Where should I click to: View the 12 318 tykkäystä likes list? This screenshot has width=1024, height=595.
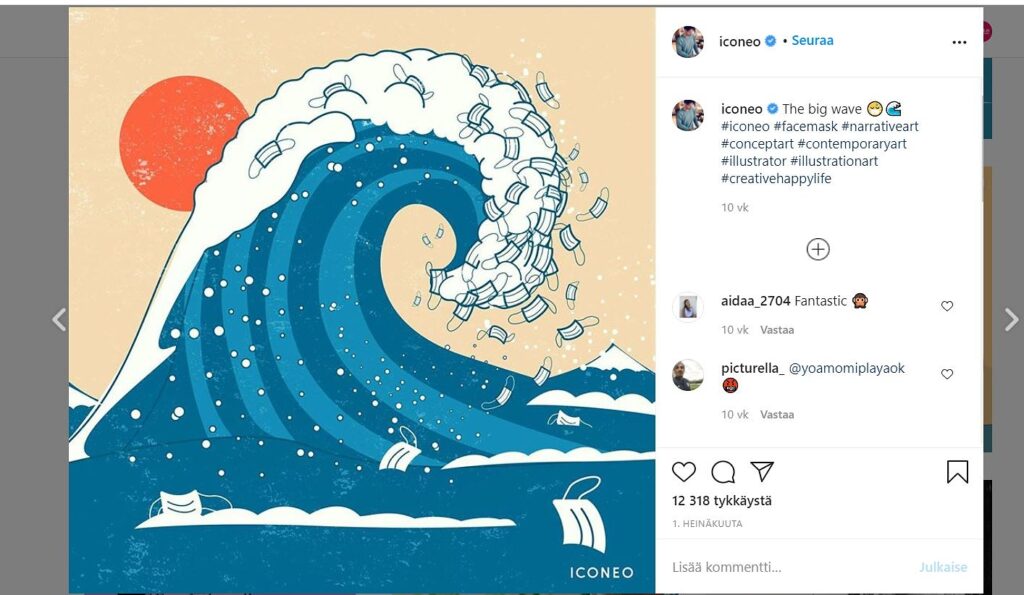[722, 501]
